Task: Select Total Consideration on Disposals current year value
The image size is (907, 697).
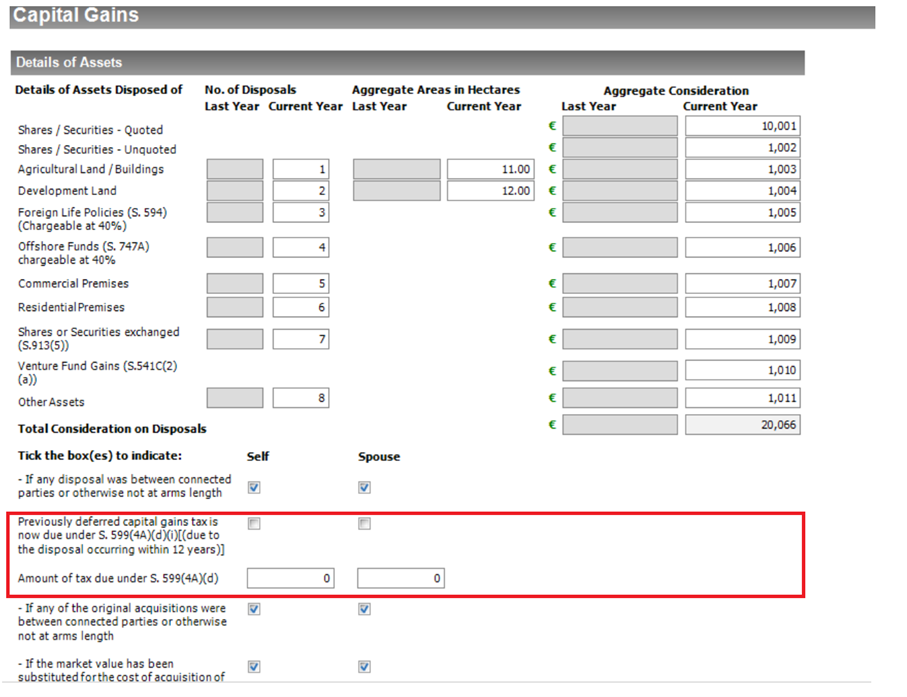Action: [743, 425]
